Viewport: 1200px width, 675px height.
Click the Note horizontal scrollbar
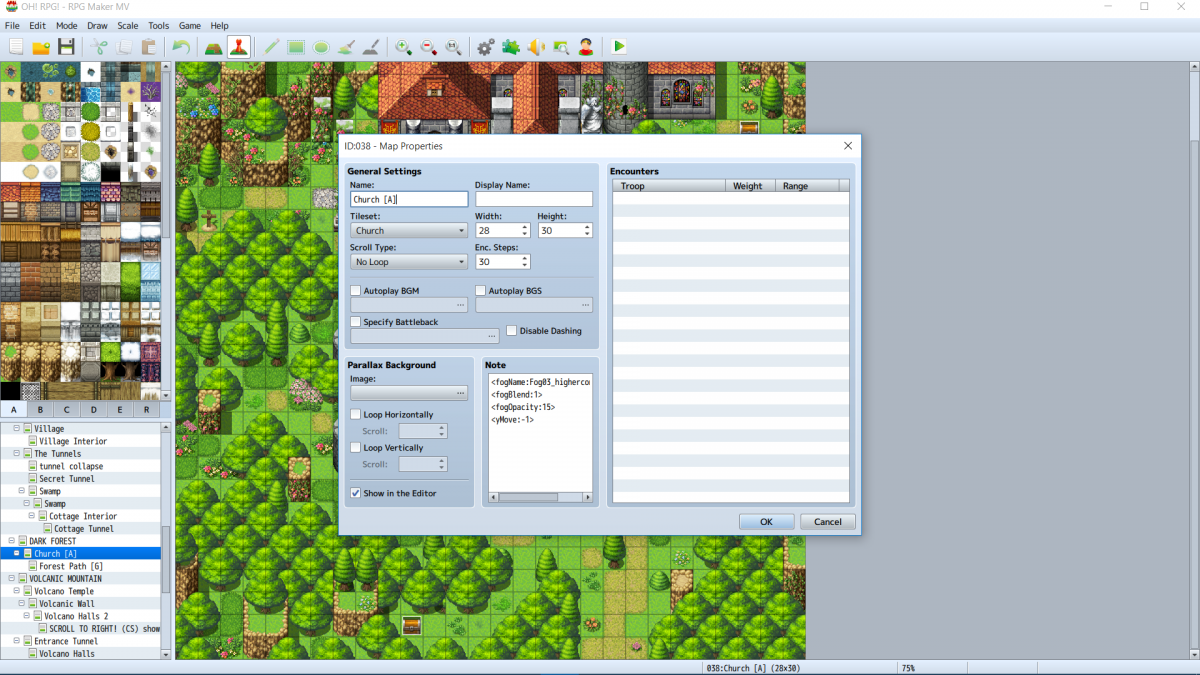click(540, 497)
